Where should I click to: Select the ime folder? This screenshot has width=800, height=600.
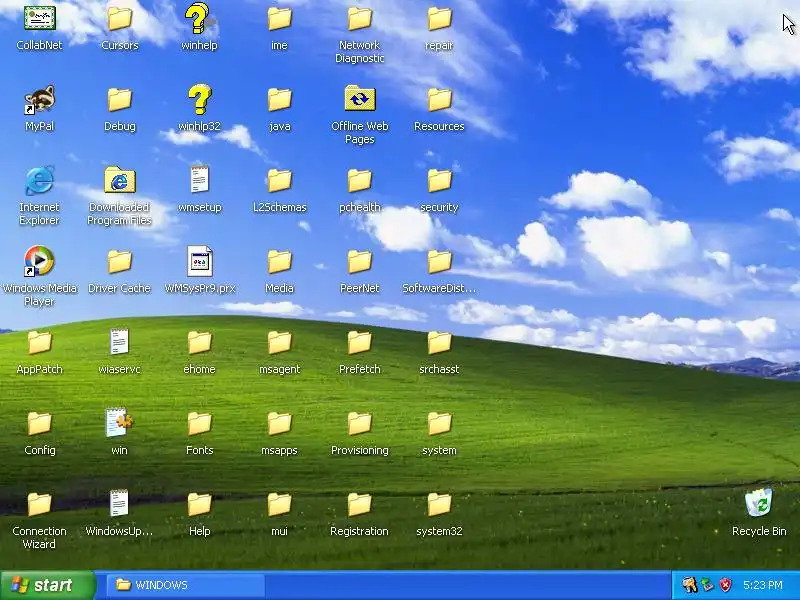tap(280, 19)
